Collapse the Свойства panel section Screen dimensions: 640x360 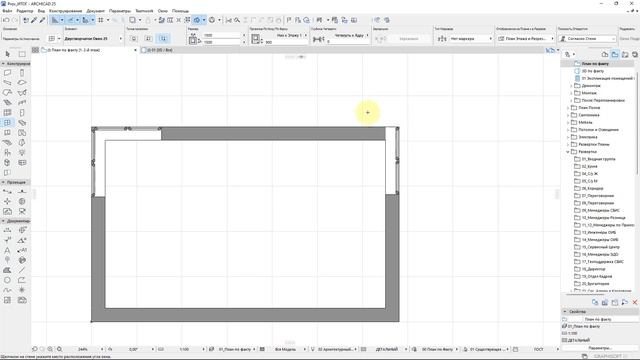coord(565,311)
